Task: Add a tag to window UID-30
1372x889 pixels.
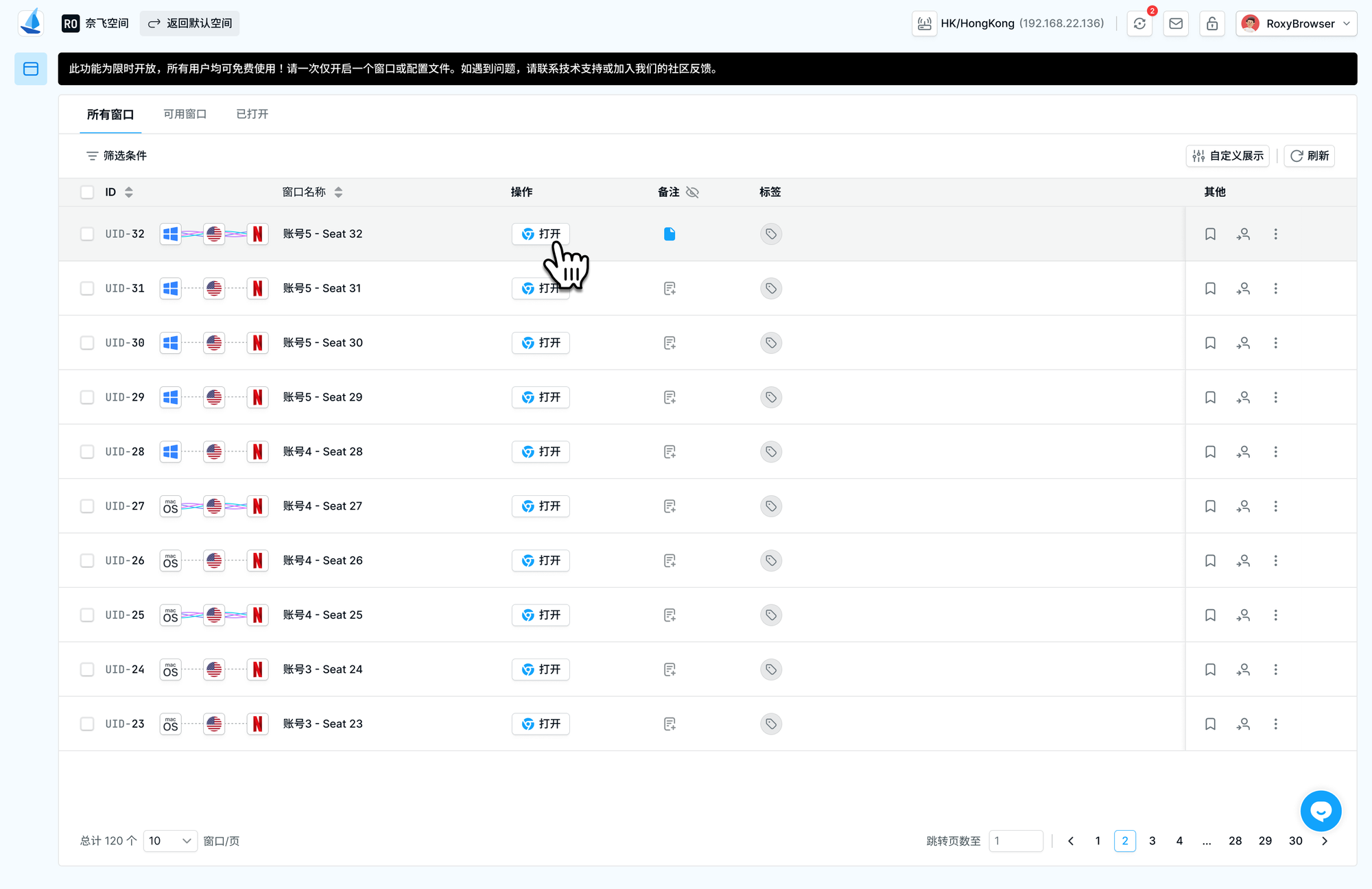Action: coord(770,342)
